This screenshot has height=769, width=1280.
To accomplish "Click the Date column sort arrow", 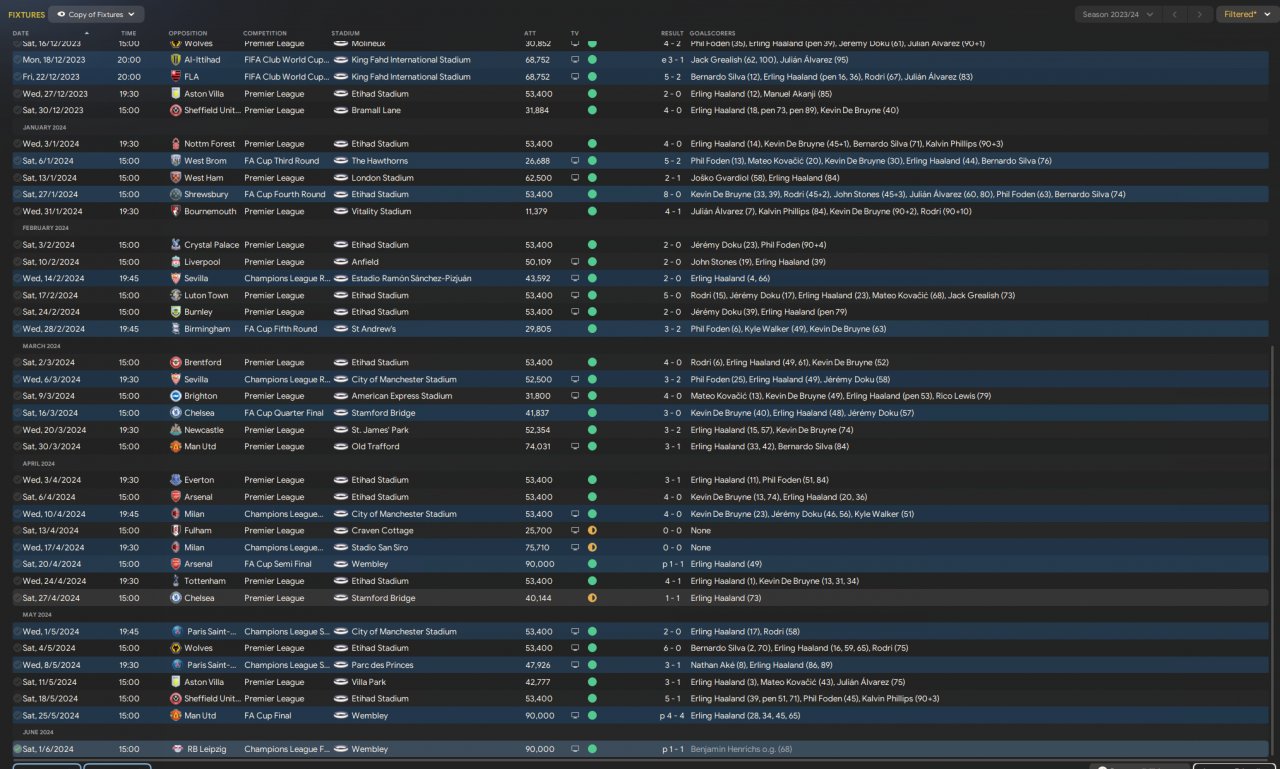I will [87, 33].
